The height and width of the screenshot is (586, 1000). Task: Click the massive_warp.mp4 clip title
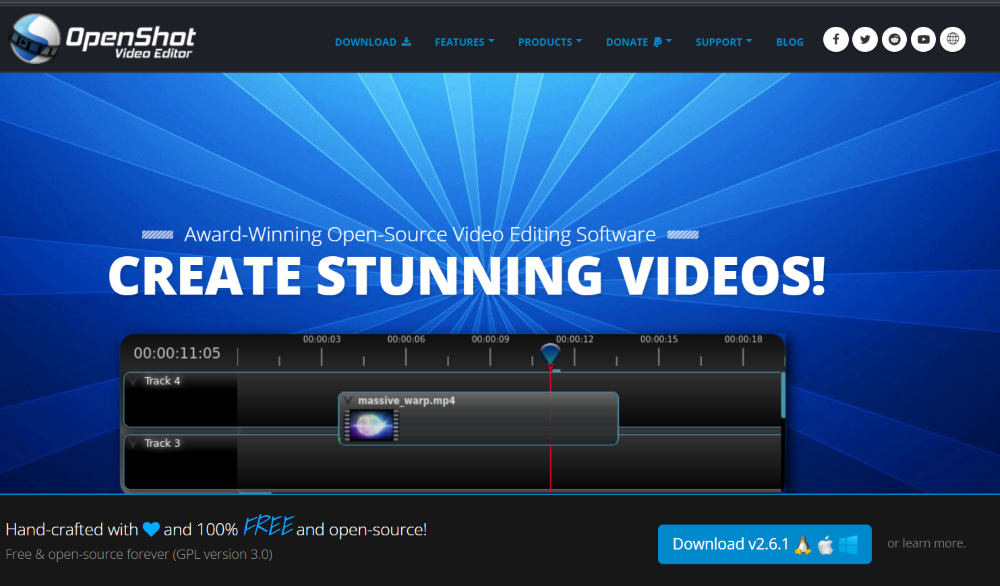click(406, 400)
